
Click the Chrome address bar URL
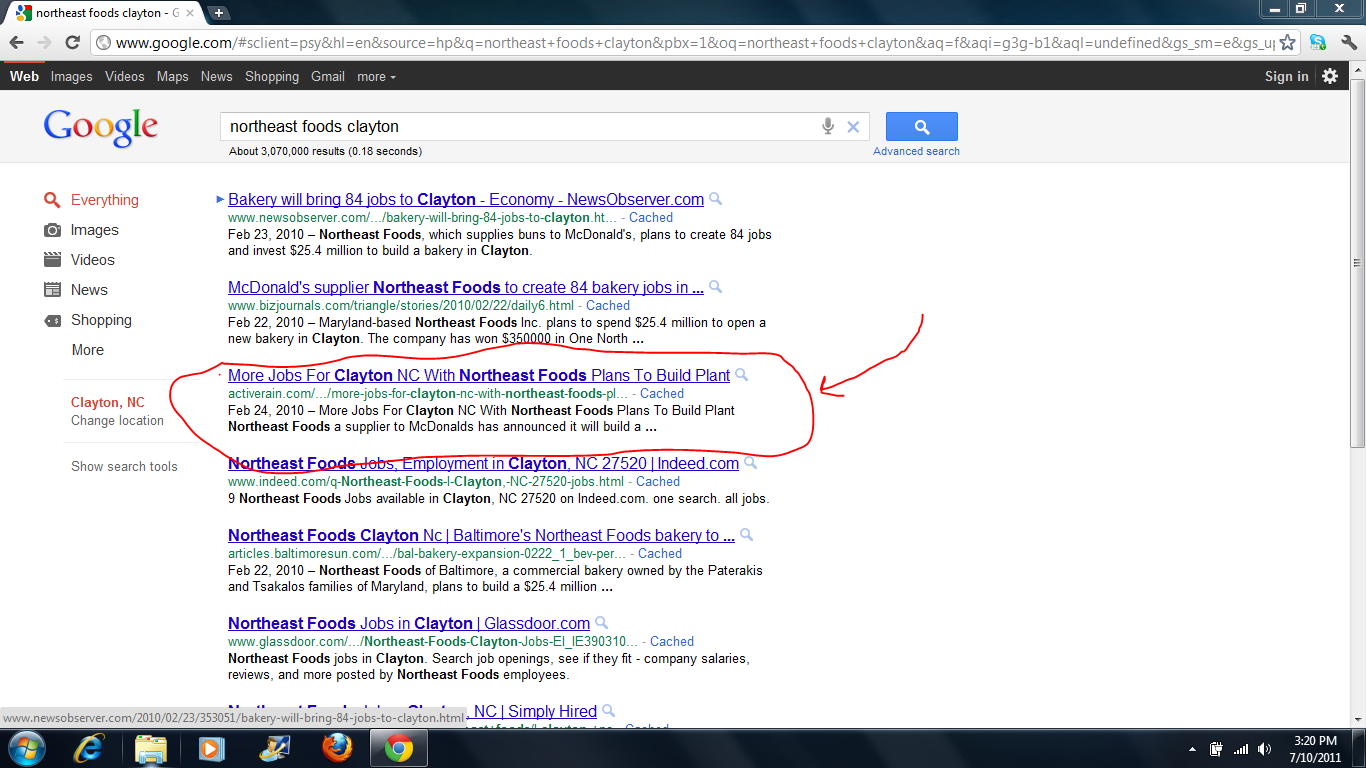694,43
